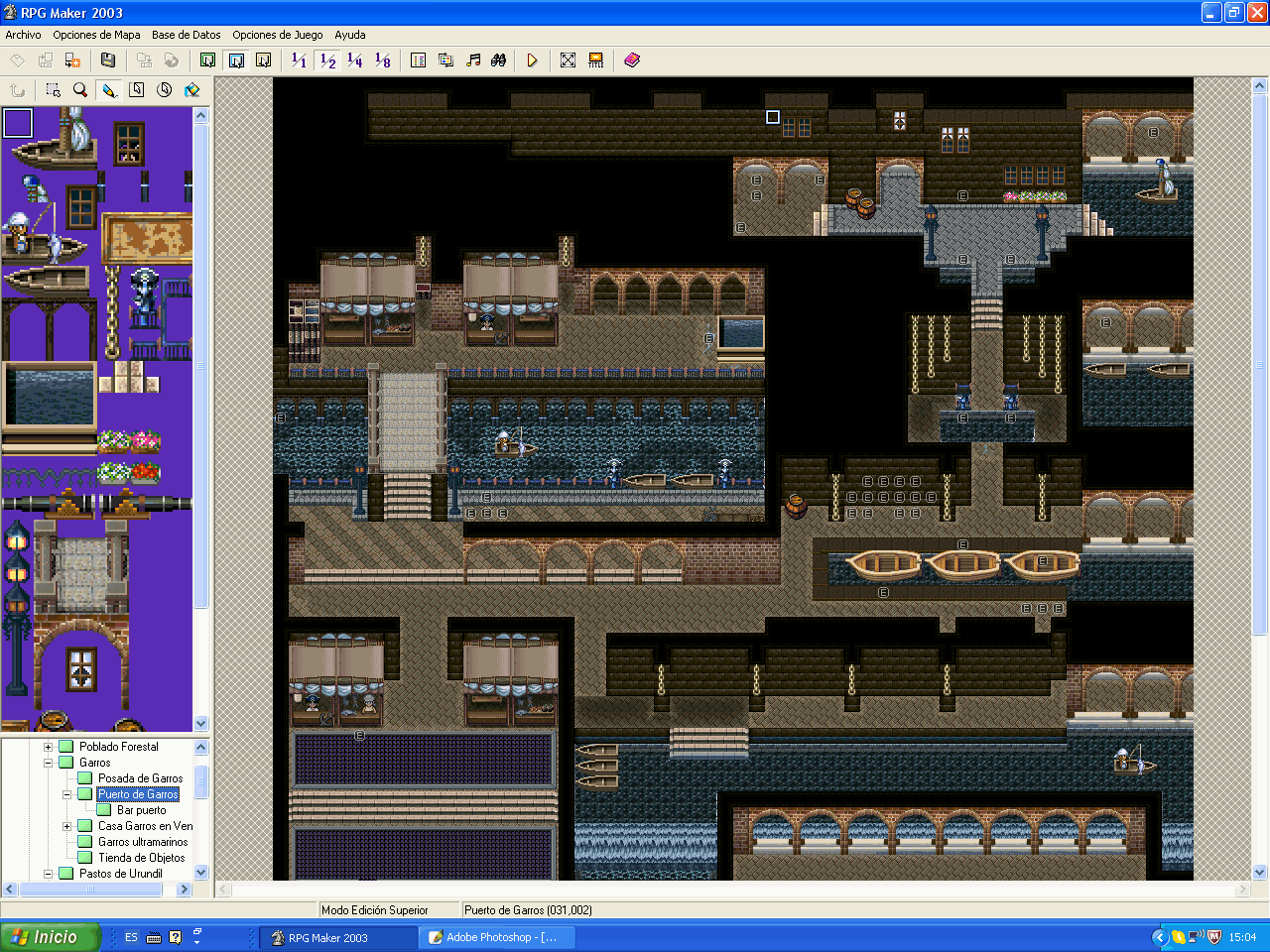Click the Modo Edición Superior status text

click(375, 910)
